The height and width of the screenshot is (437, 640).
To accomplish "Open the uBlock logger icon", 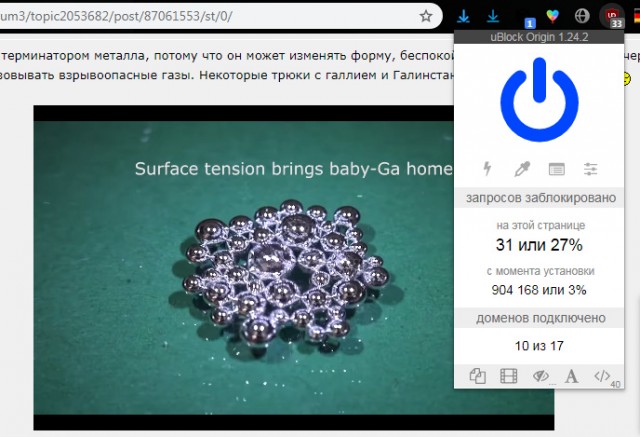I will (x=557, y=169).
